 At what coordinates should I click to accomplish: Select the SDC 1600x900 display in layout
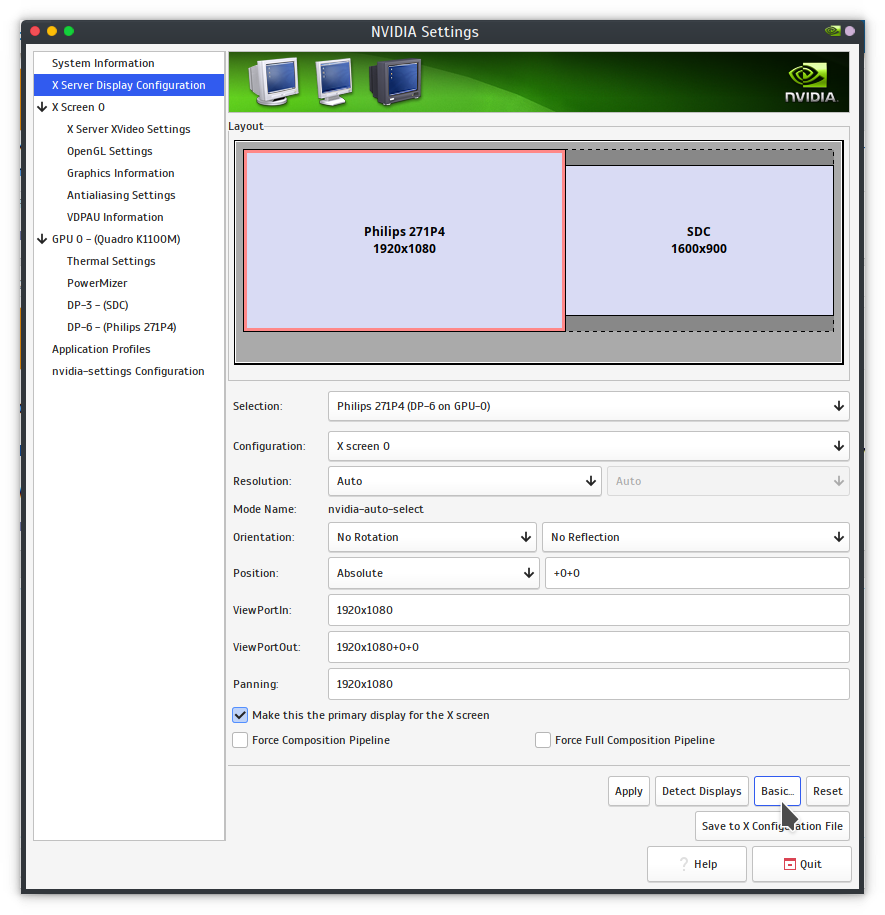699,240
